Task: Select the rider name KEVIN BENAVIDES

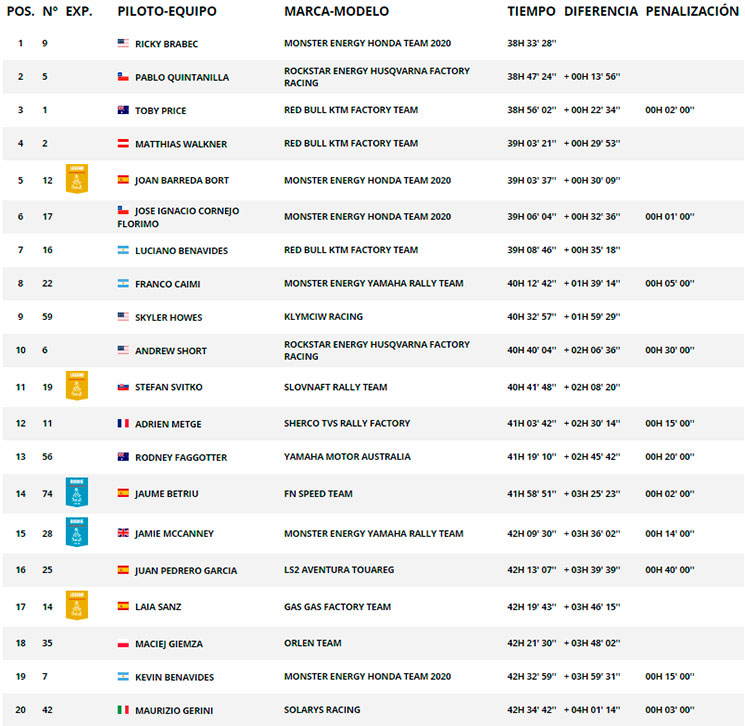Action: (174, 677)
